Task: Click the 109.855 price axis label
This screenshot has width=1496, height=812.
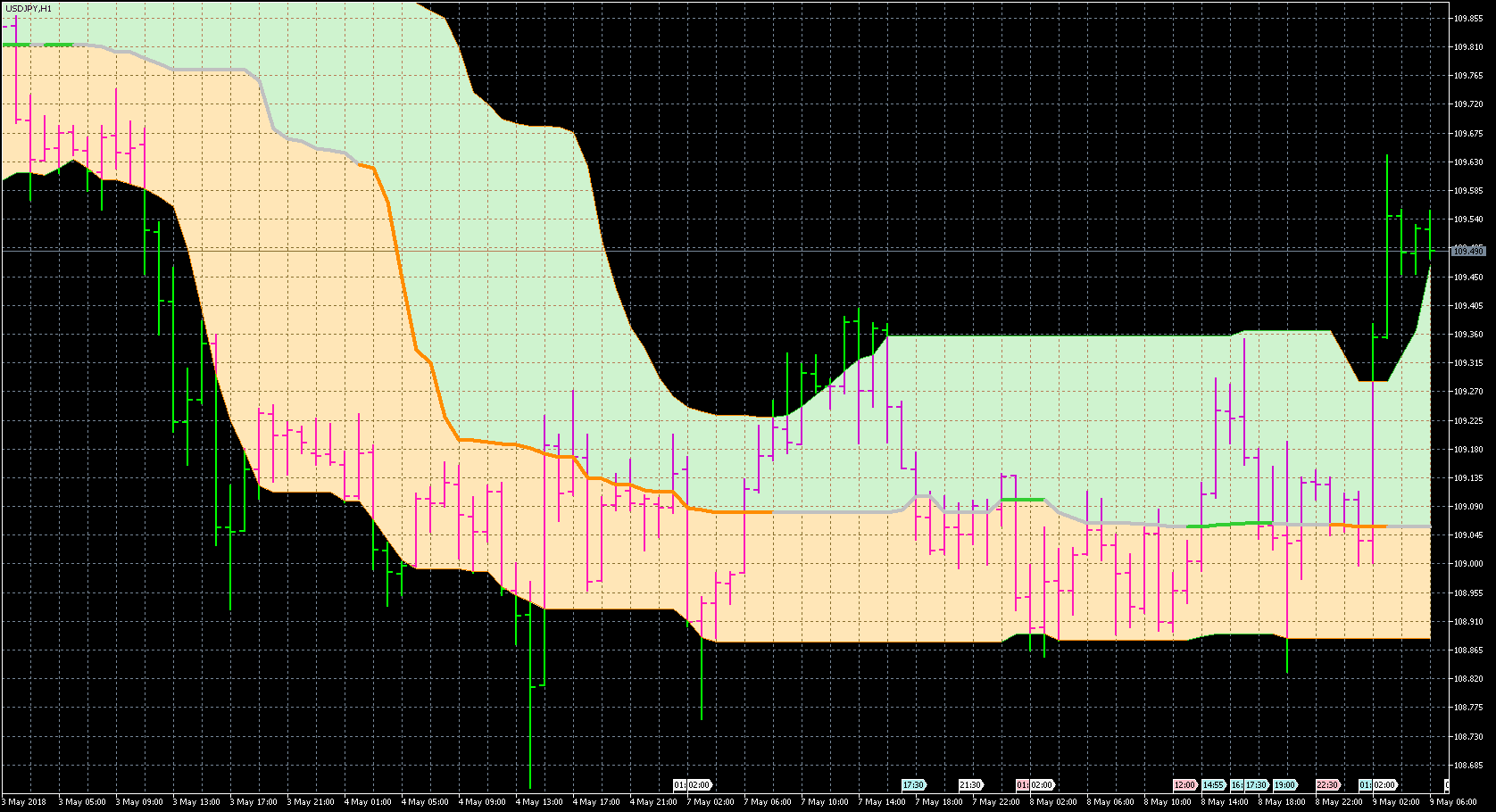Action: [x=1468, y=18]
